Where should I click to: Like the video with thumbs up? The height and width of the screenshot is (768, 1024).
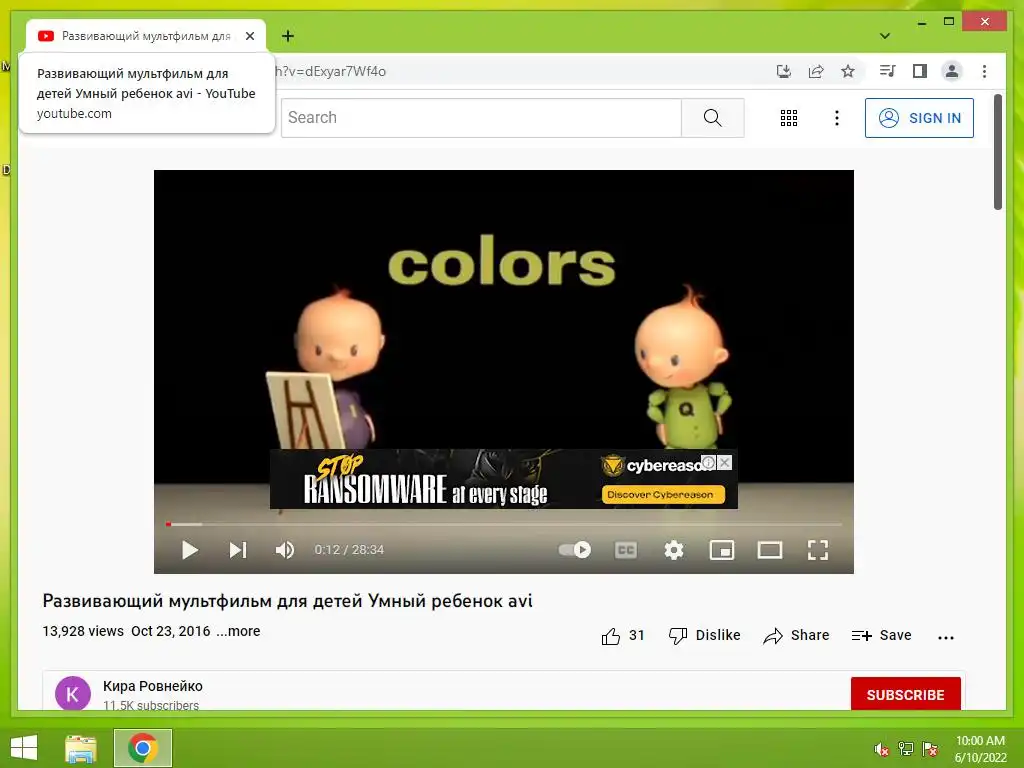[x=622, y=635]
